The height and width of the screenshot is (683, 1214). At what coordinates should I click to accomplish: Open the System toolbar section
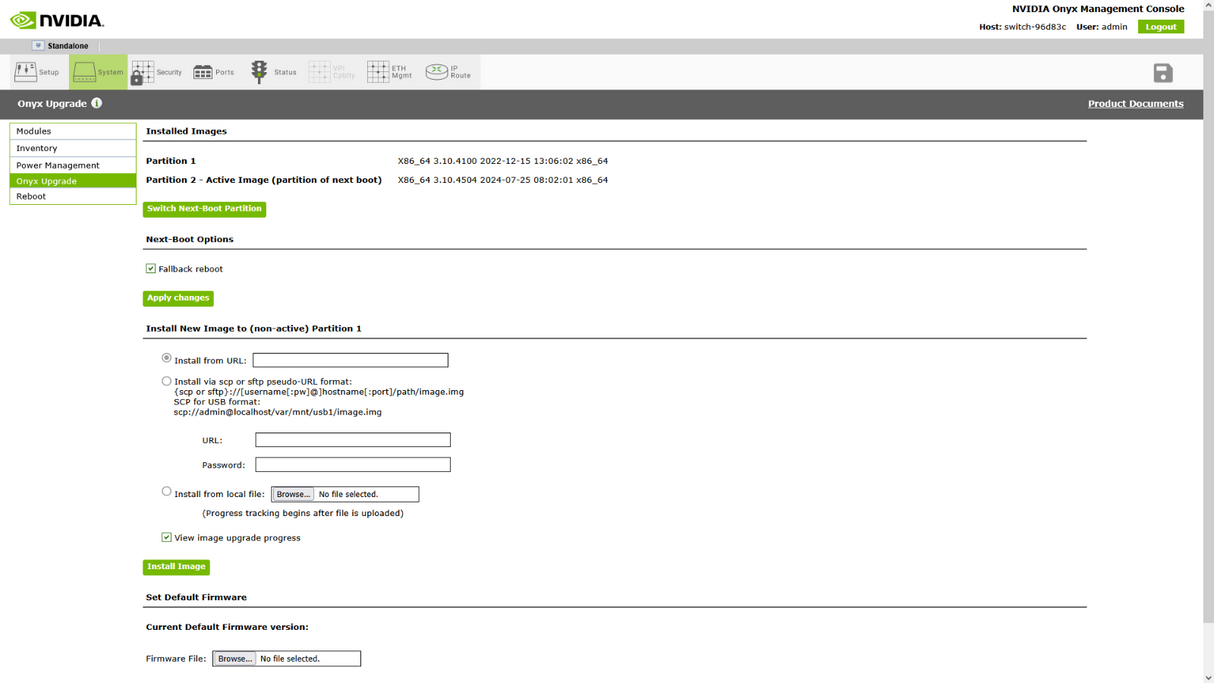tap(98, 72)
